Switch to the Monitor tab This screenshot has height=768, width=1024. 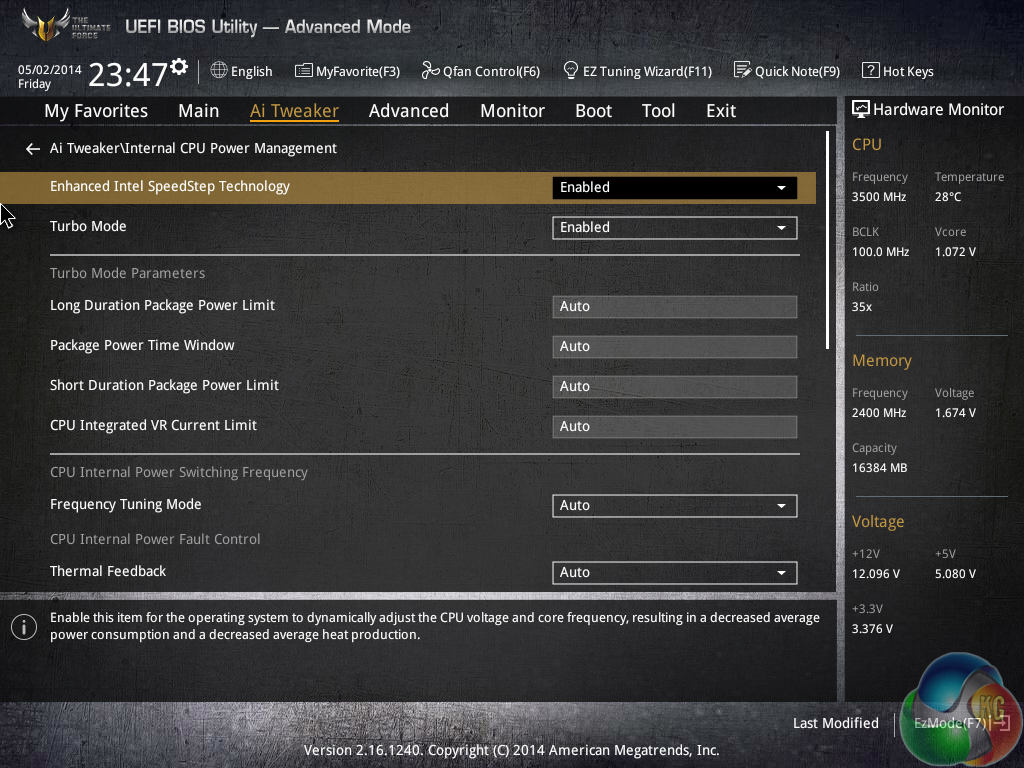coord(512,111)
